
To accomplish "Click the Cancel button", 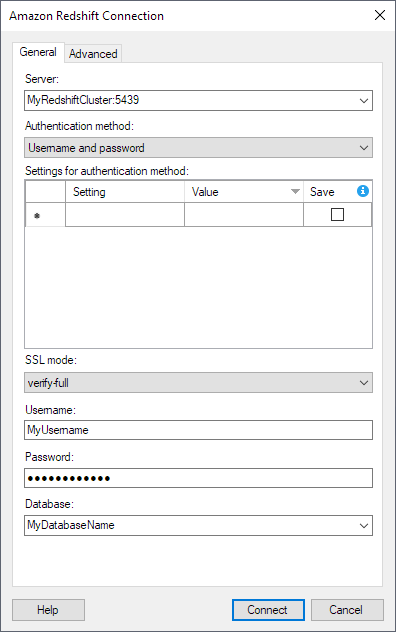I will coord(347,610).
